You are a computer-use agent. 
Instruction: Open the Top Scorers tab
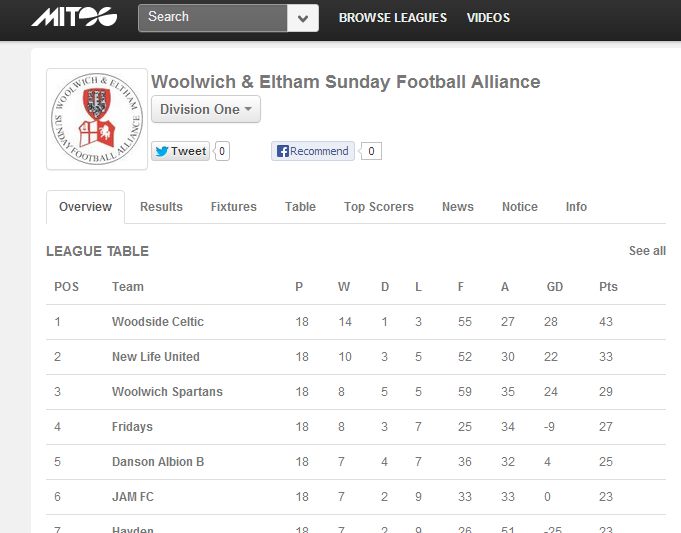379,207
